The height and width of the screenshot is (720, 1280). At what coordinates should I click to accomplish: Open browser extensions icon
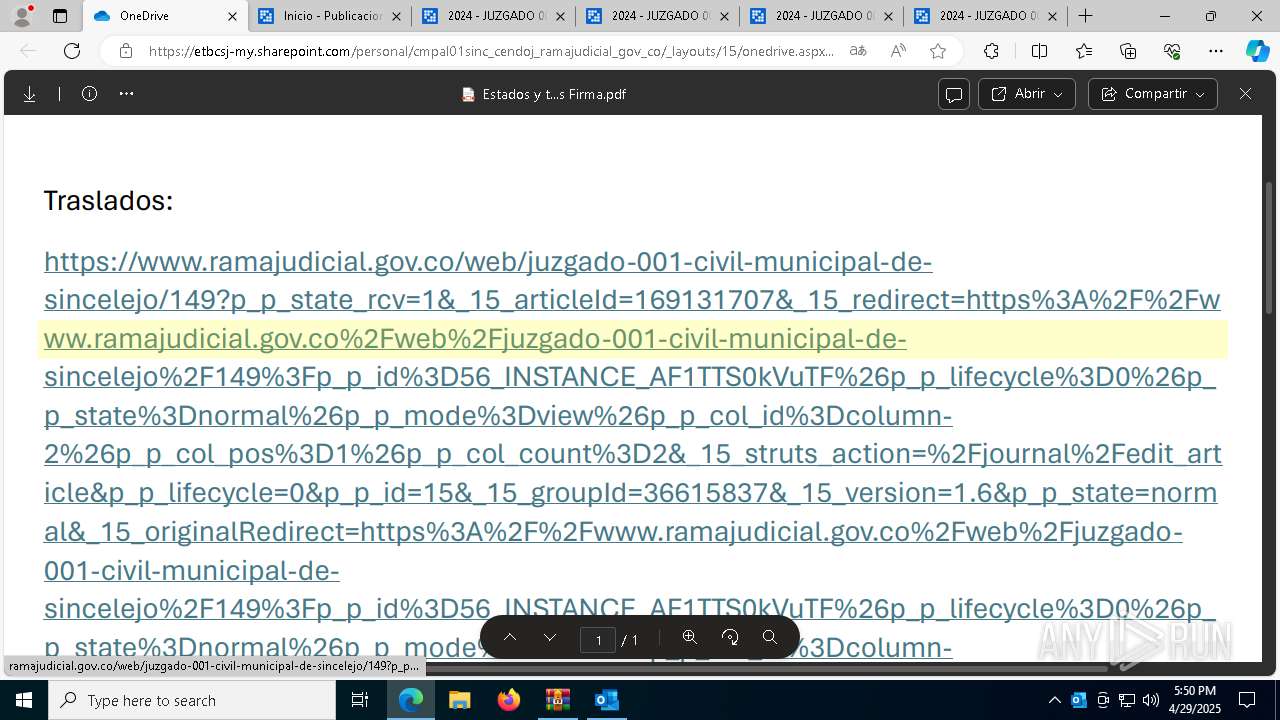pyautogui.click(x=991, y=51)
